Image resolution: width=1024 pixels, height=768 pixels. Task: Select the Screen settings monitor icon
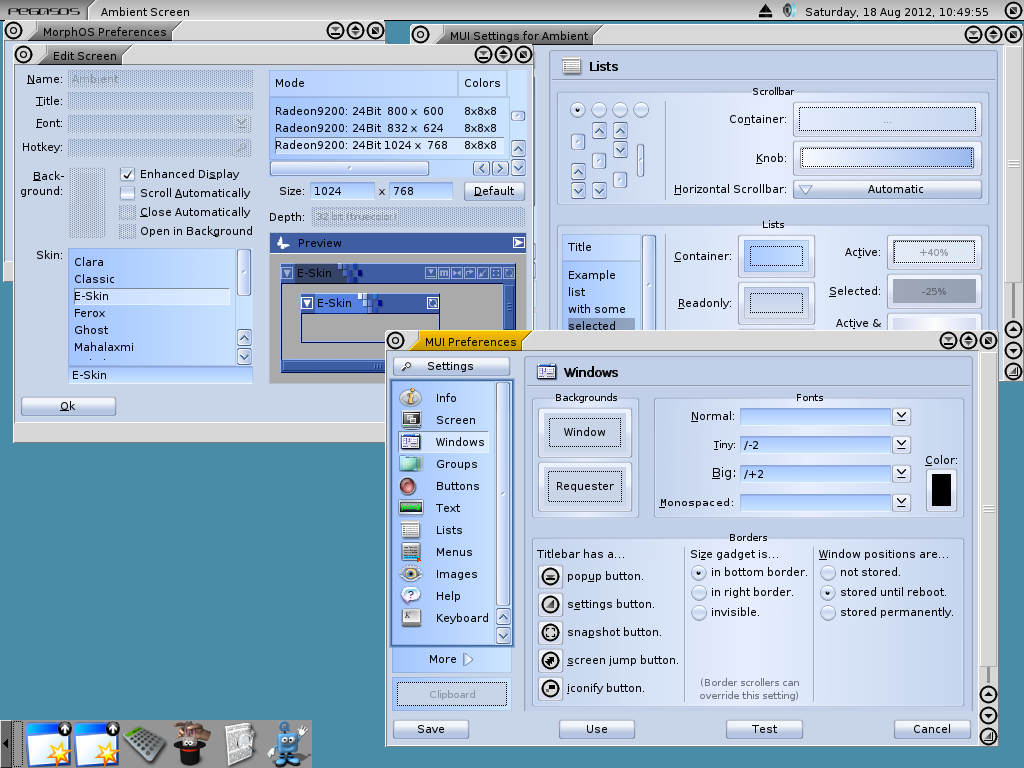tap(410, 419)
